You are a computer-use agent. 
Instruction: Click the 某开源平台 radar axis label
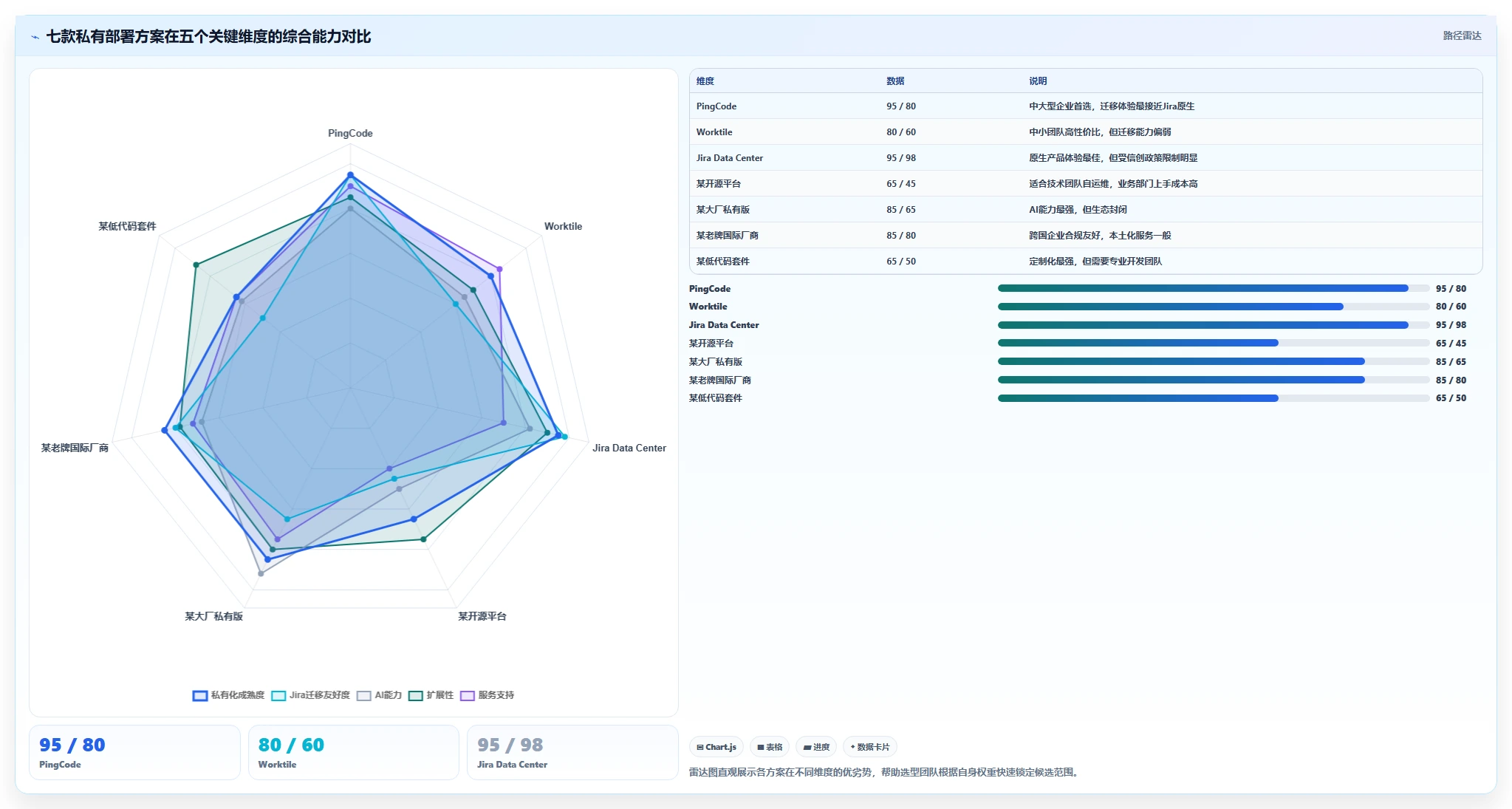482,616
